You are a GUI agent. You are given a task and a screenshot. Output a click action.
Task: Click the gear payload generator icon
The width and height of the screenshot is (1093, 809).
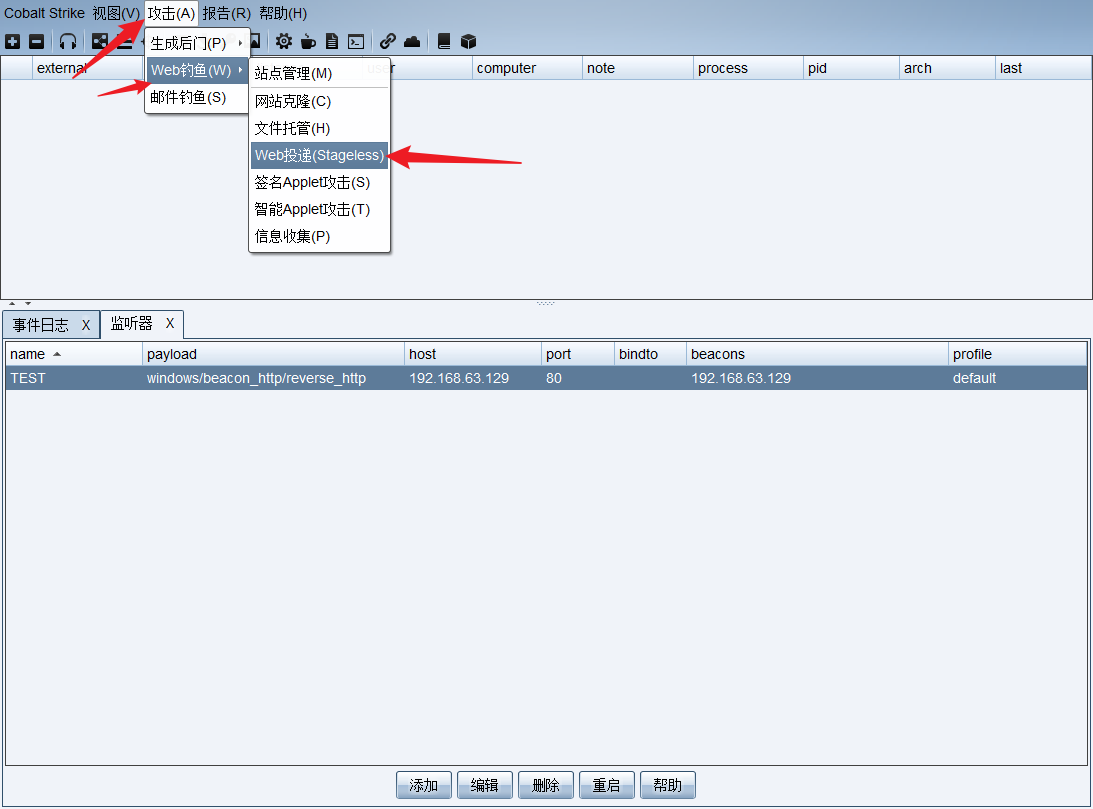[284, 42]
